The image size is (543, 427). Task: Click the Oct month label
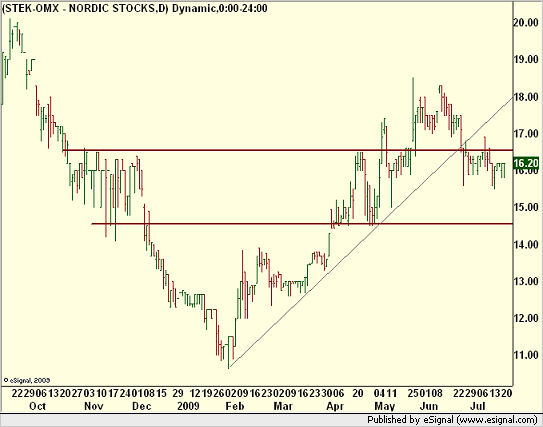37,406
